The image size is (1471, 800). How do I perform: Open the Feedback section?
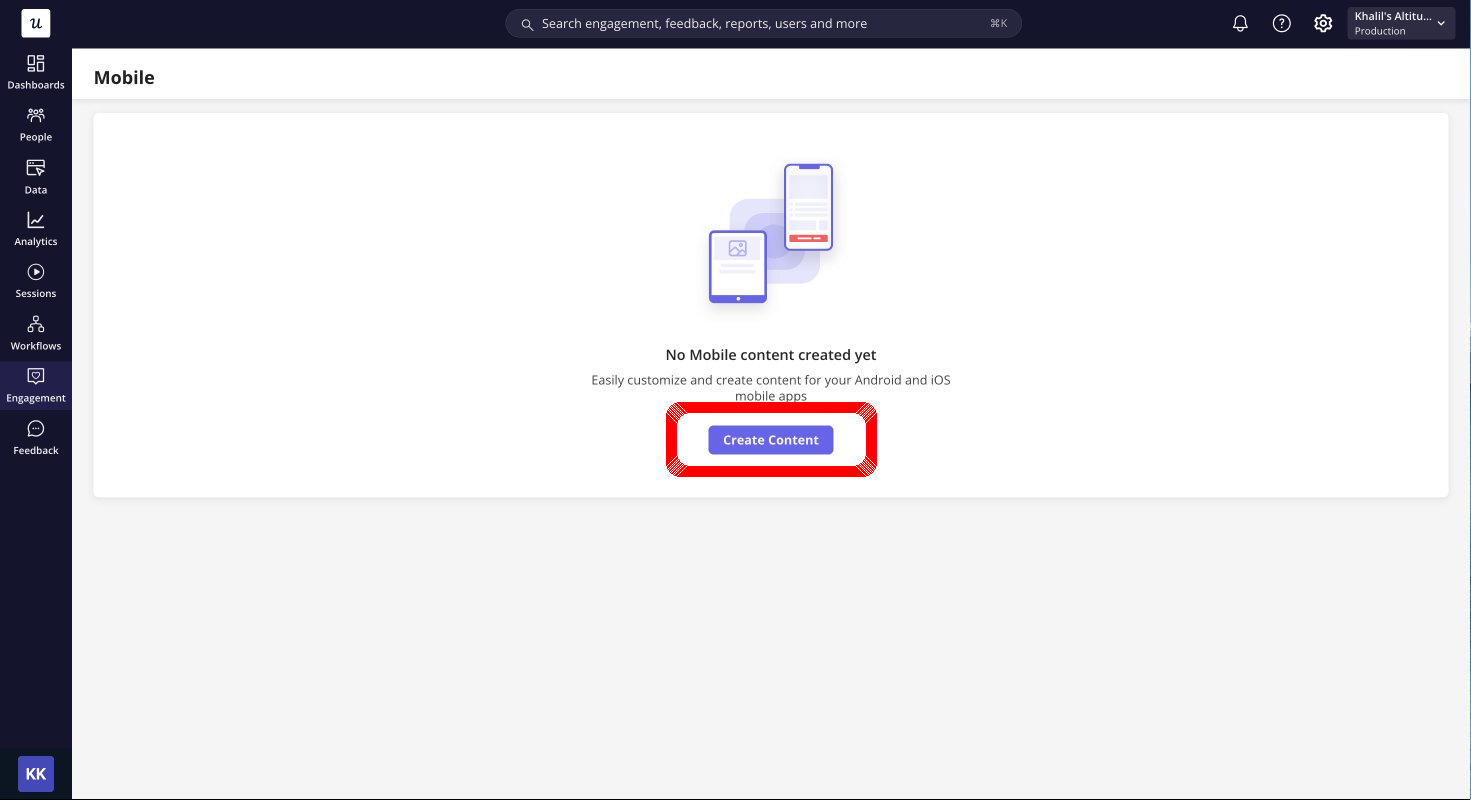click(36, 438)
